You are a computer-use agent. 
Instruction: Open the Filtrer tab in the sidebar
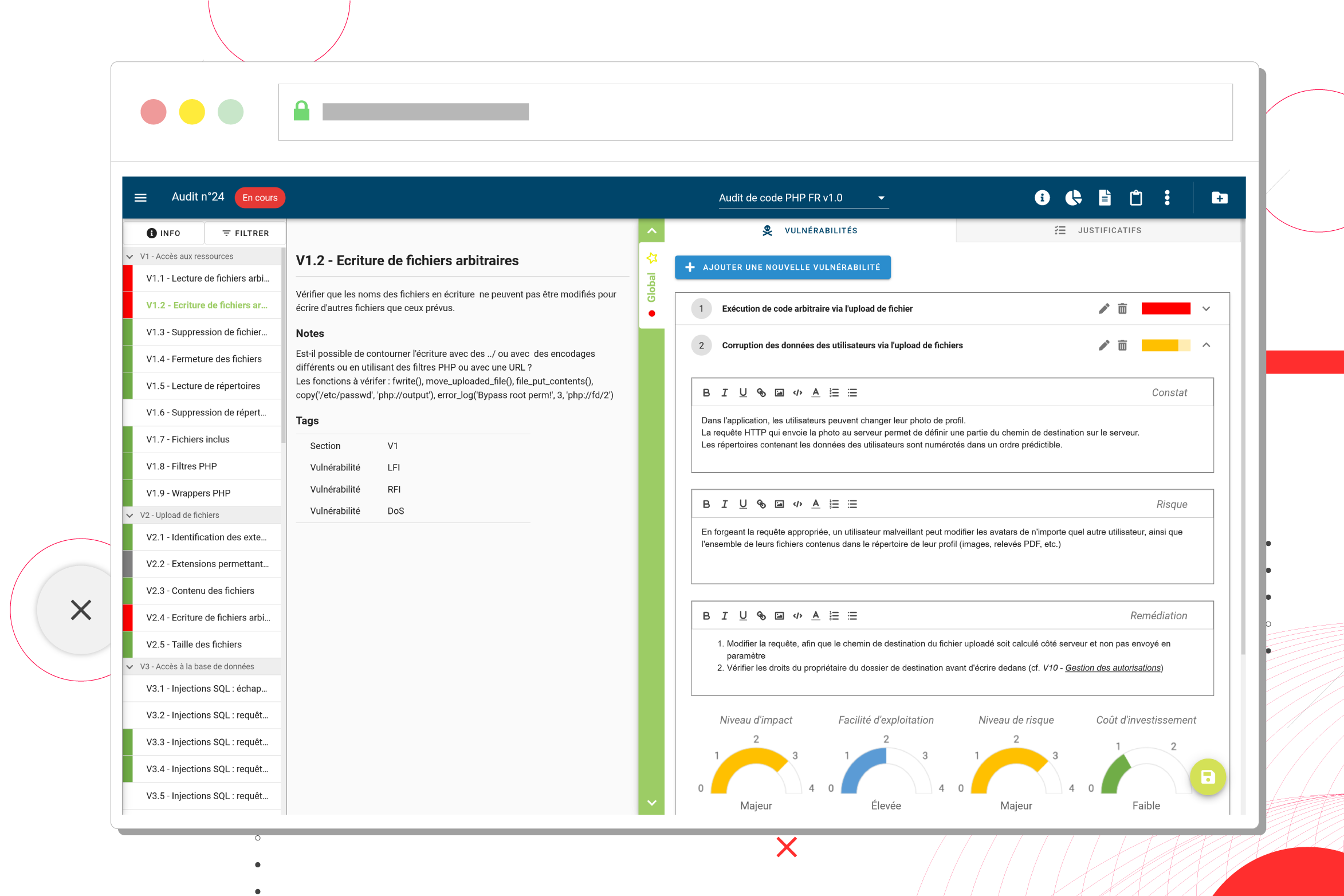(245, 233)
